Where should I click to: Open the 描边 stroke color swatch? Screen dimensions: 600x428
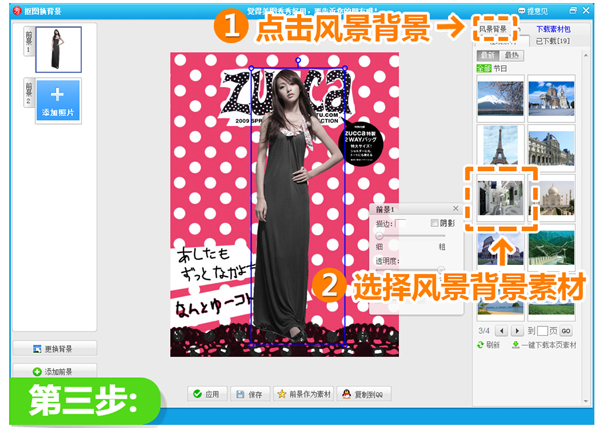tap(400, 223)
